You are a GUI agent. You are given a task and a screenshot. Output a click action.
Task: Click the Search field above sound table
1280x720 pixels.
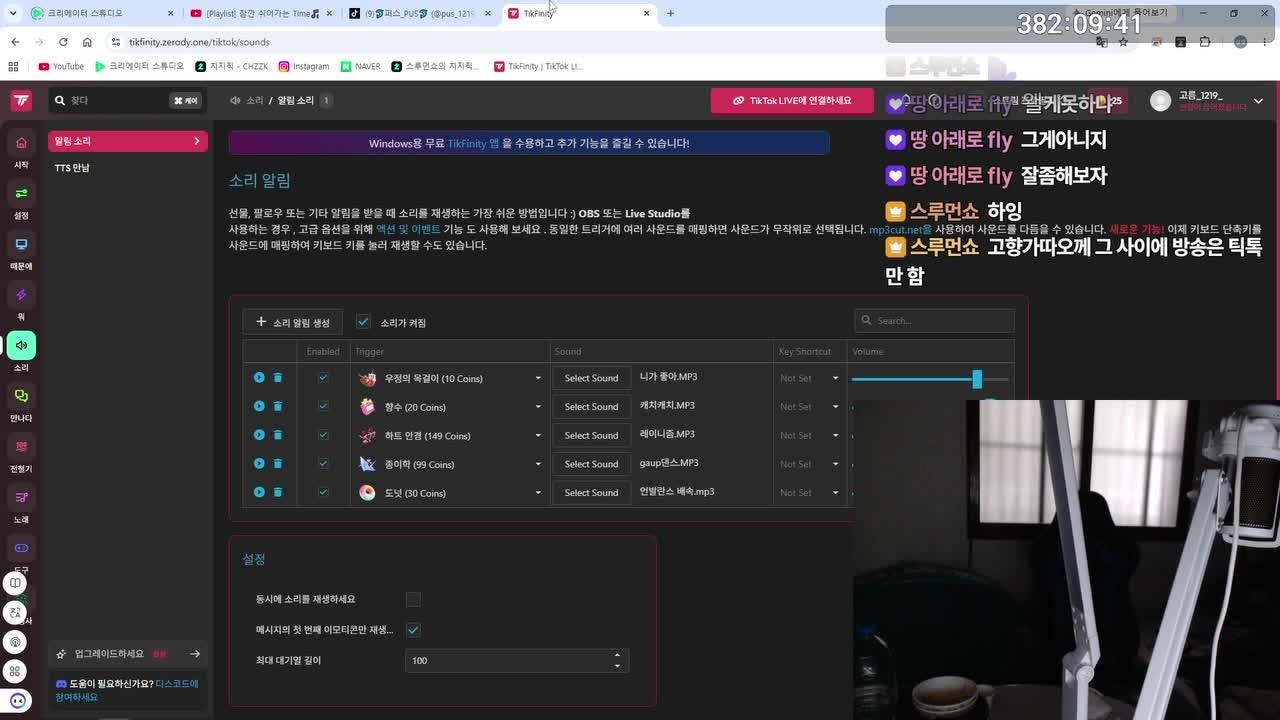[934, 321]
